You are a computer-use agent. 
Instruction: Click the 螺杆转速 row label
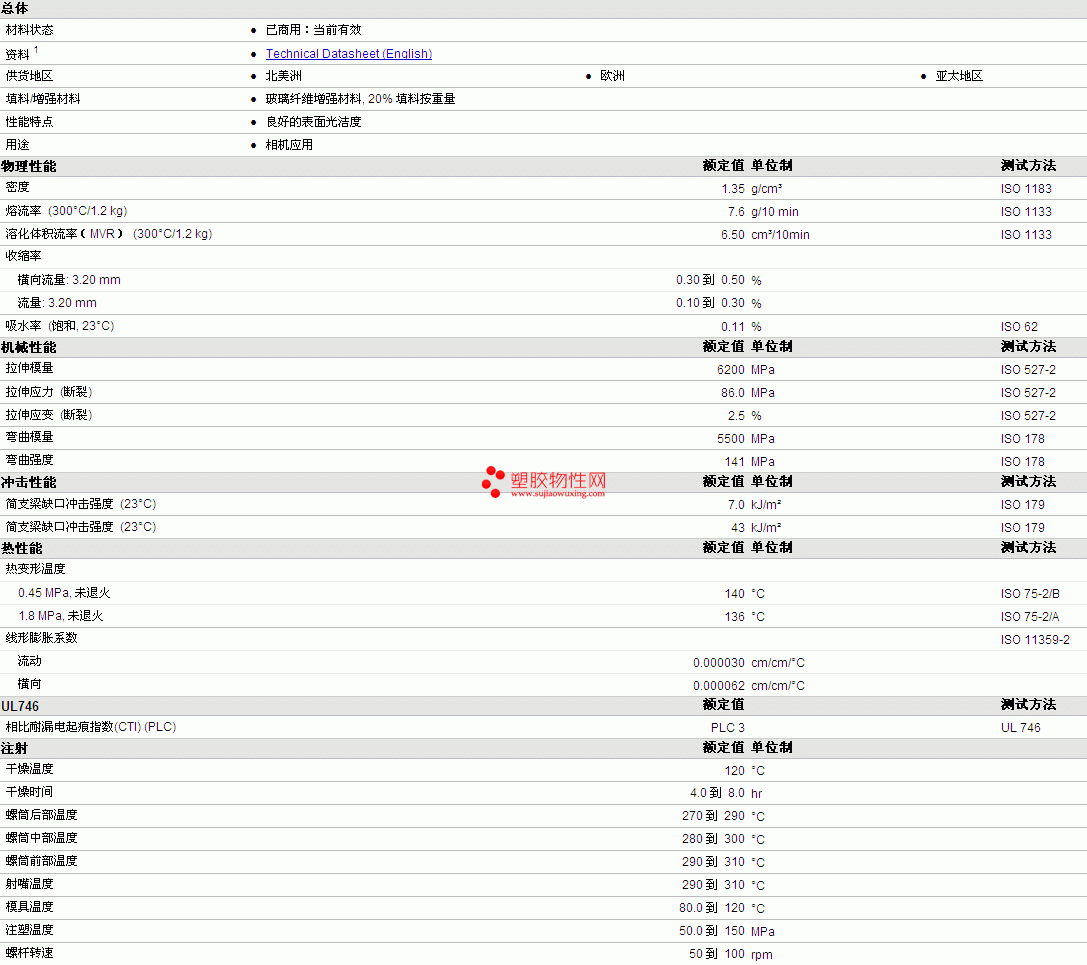(x=29, y=952)
